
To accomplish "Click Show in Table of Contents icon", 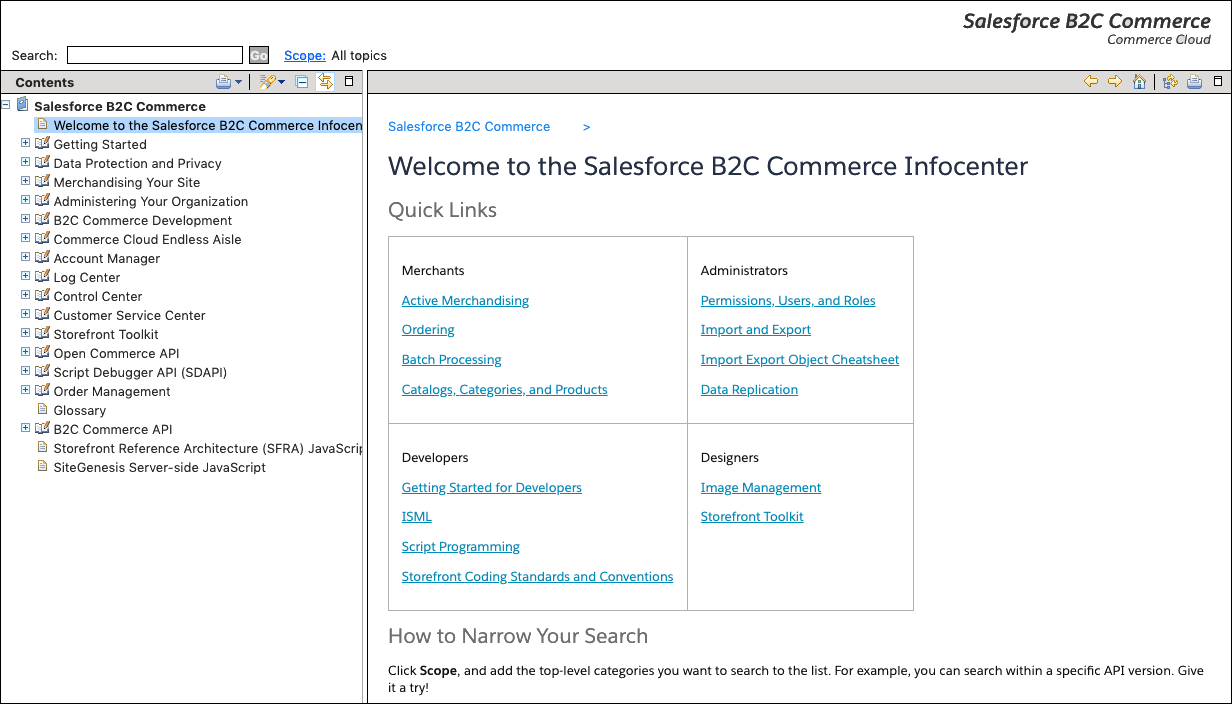I will 1170,82.
